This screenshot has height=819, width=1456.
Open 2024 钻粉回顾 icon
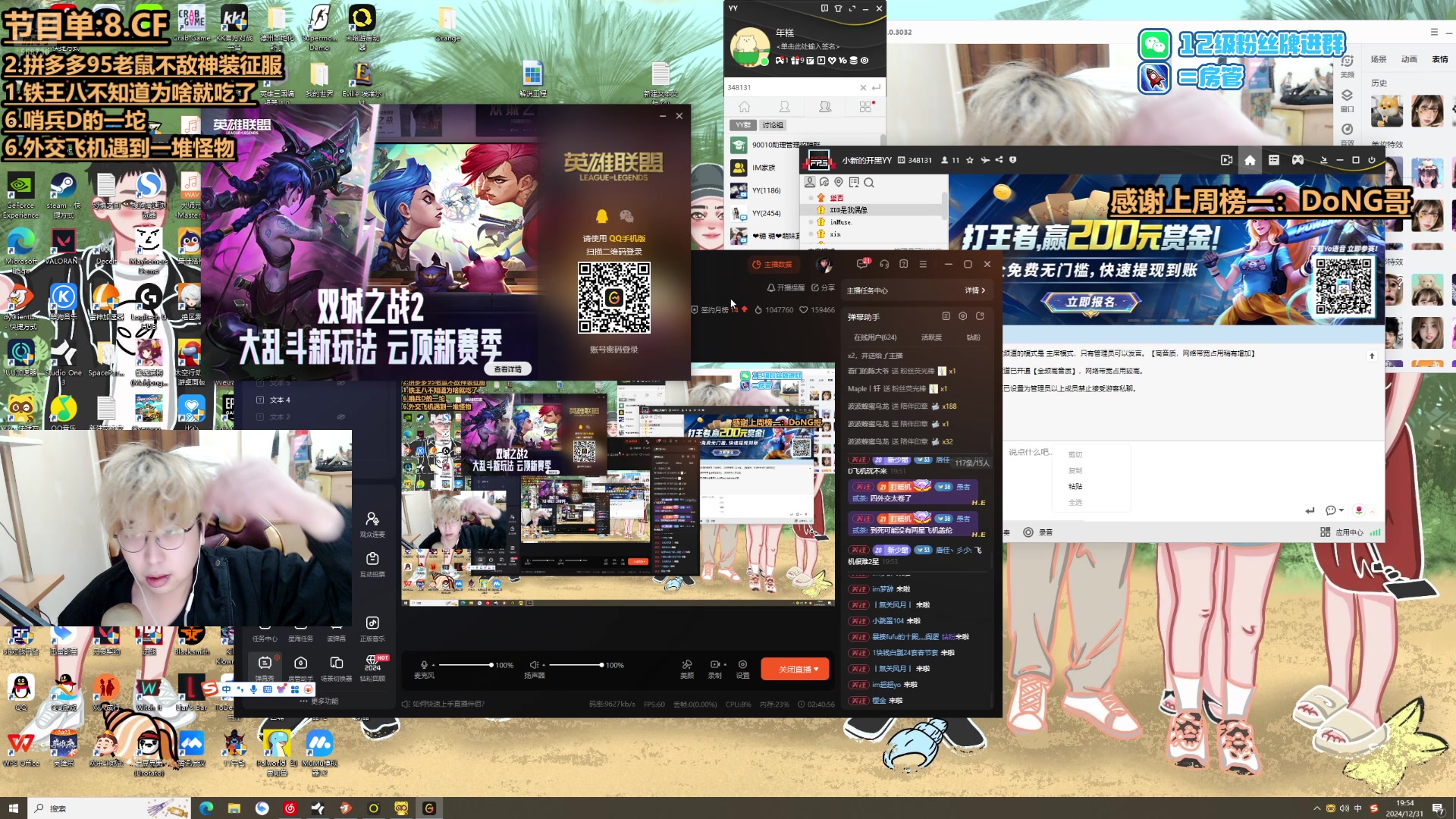(x=372, y=663)
